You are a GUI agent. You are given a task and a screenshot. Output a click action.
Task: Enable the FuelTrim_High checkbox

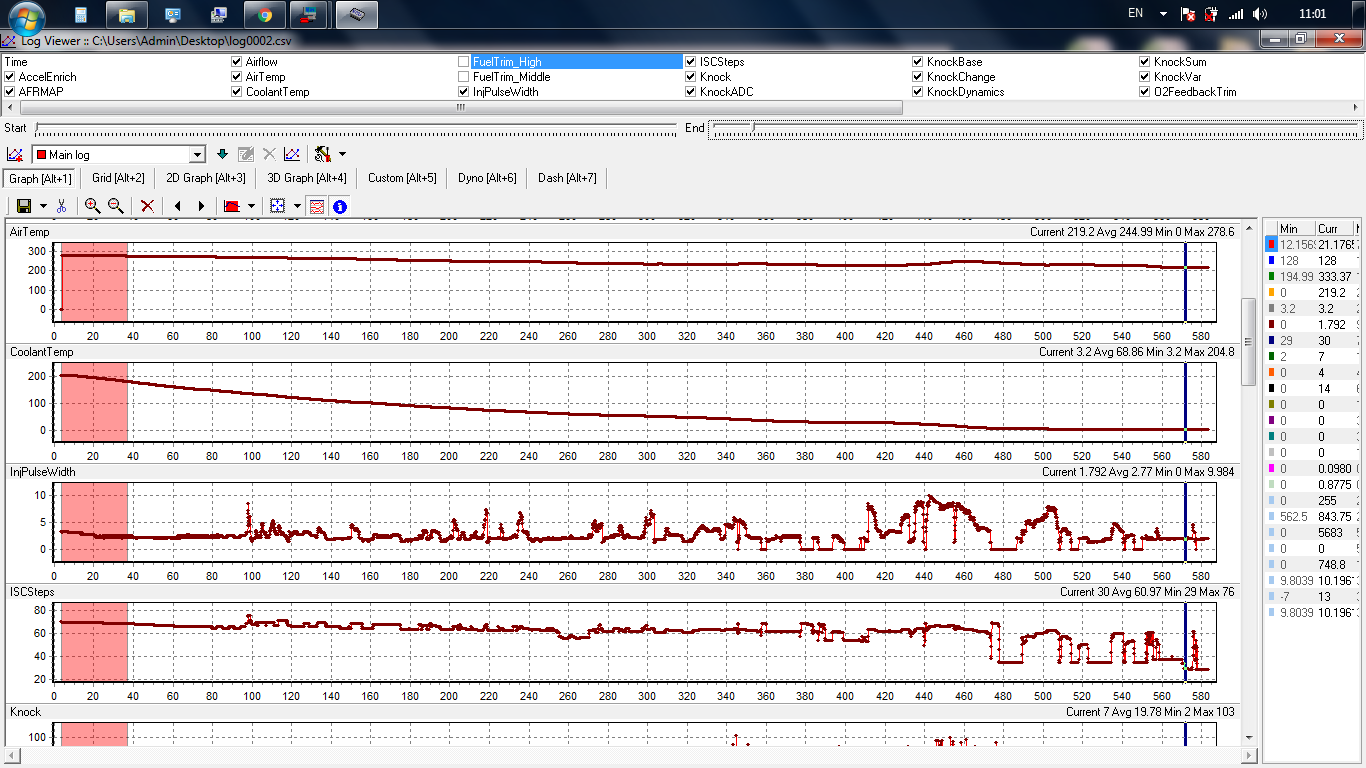coord(464,62)
